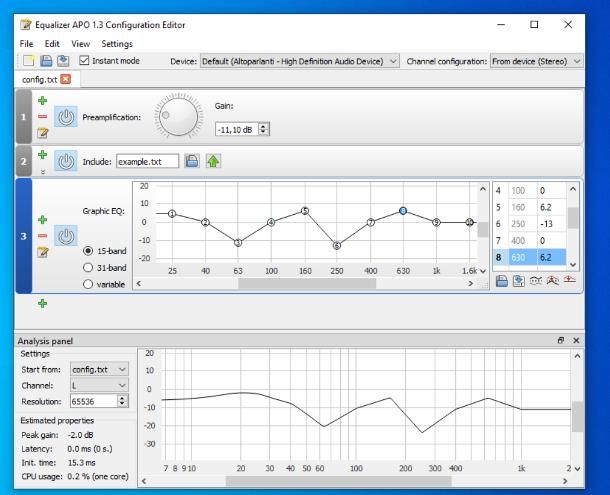Open the View menu
Screen dimensions: 610x495
(81, 44)
